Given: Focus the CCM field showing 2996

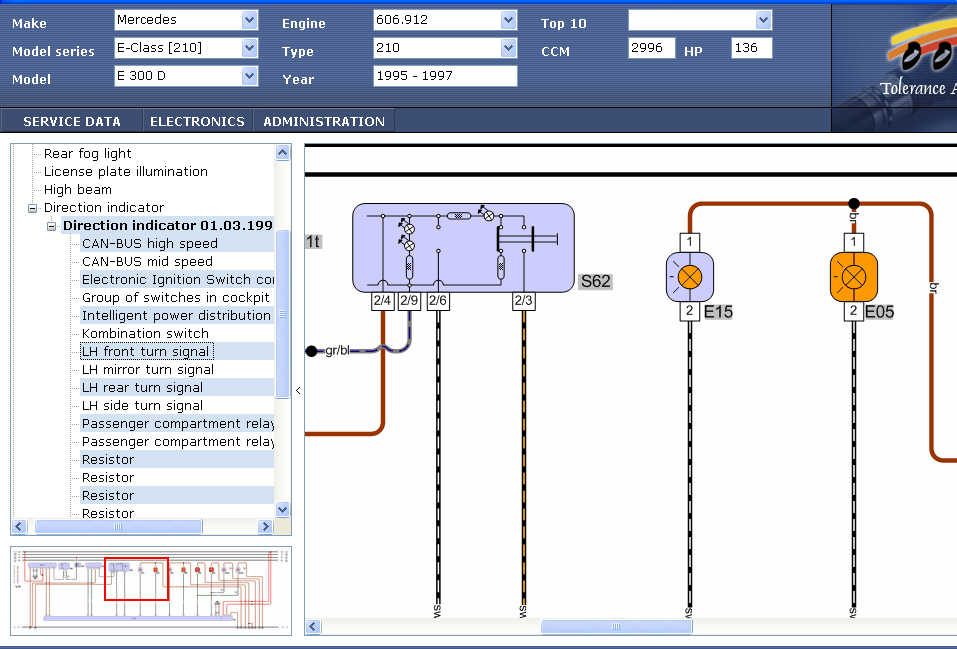Looking at the screenshot, I should 651,48.
